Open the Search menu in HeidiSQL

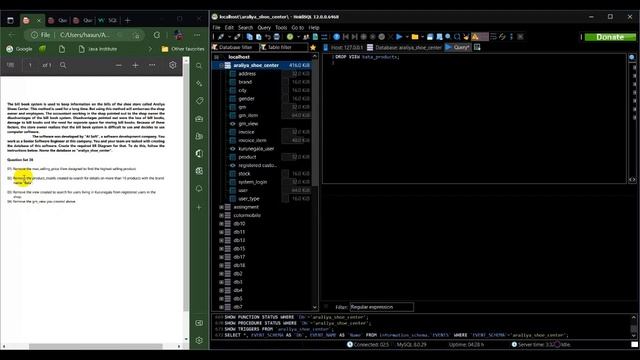click(x=245, y=27)
